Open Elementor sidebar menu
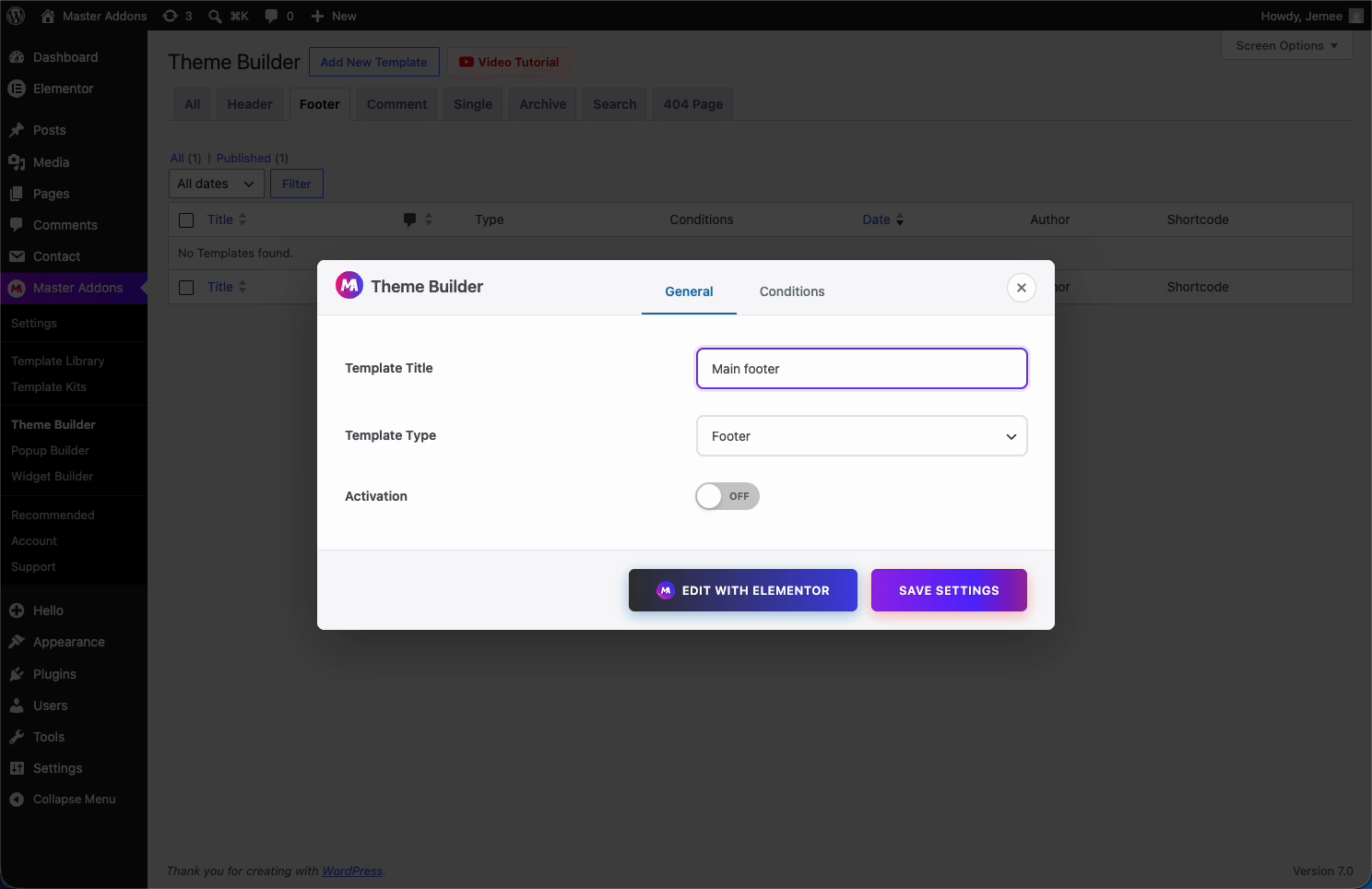The height and width of the screenshot is (889, 1372). click(74, 89)
